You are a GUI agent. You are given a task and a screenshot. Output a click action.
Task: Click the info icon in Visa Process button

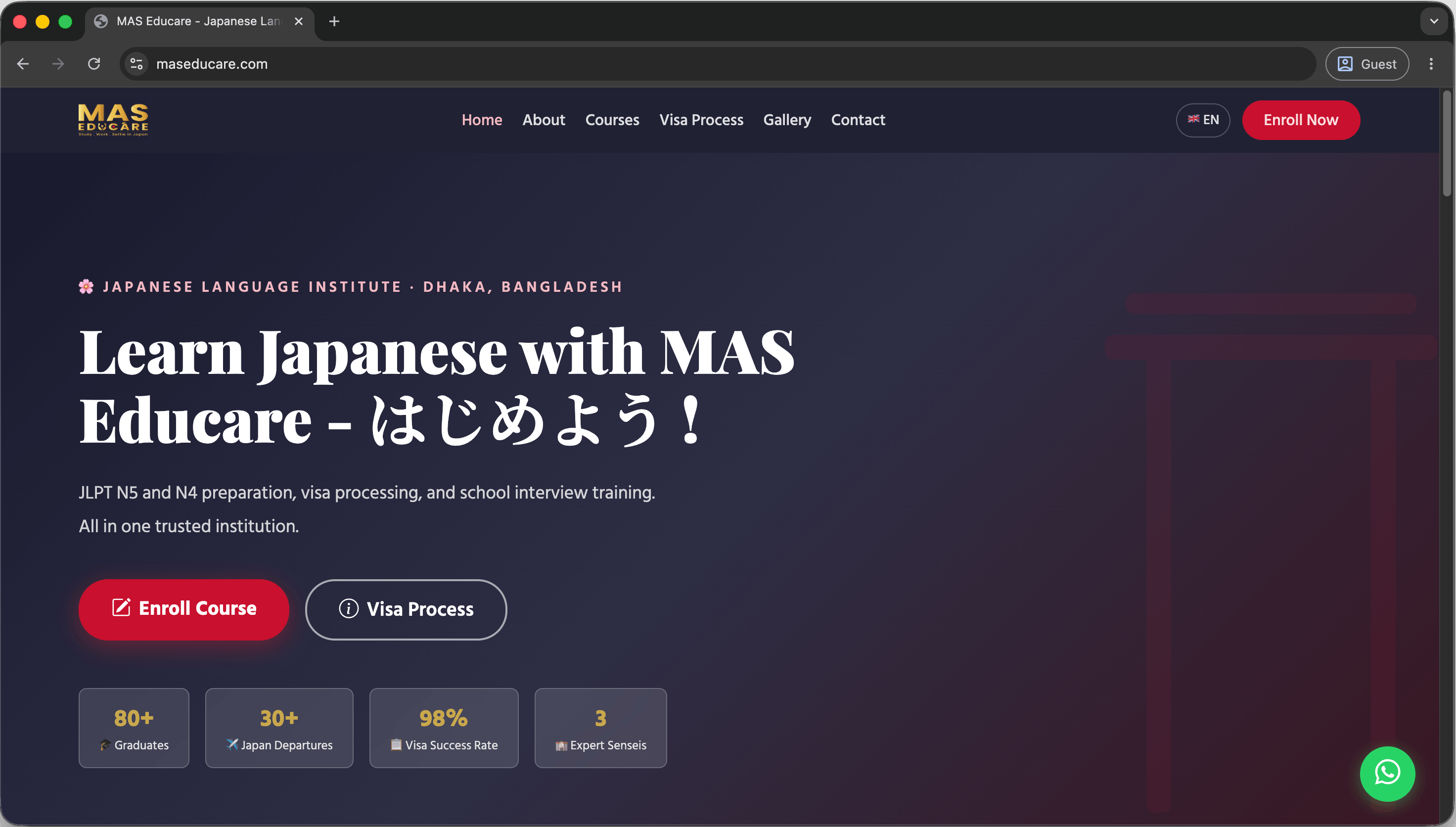[349, 608]
